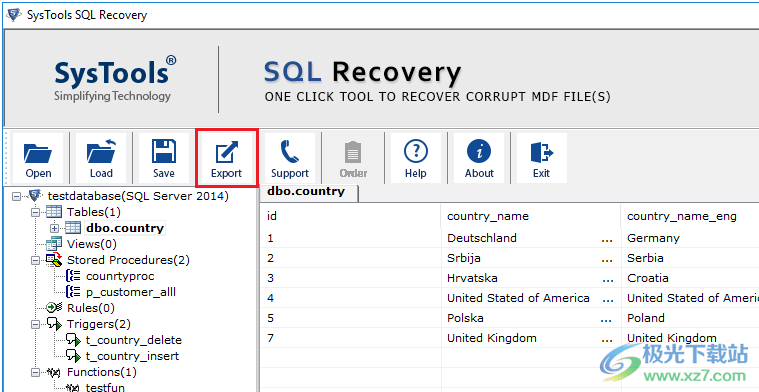The image size is (759, 392).
Task: Click the Srbija cell
Action: pos(531,258)
